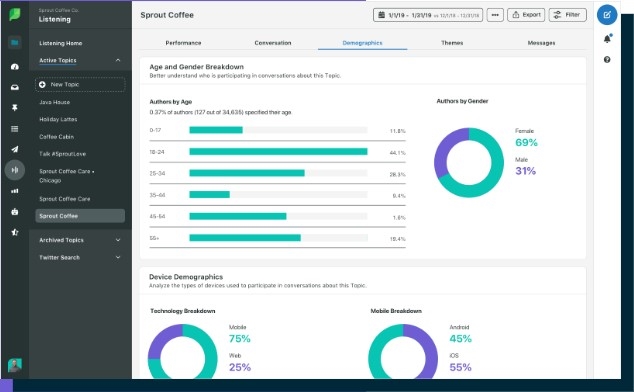Select the Listening waveform icon
634x392 pixels.
15,170
